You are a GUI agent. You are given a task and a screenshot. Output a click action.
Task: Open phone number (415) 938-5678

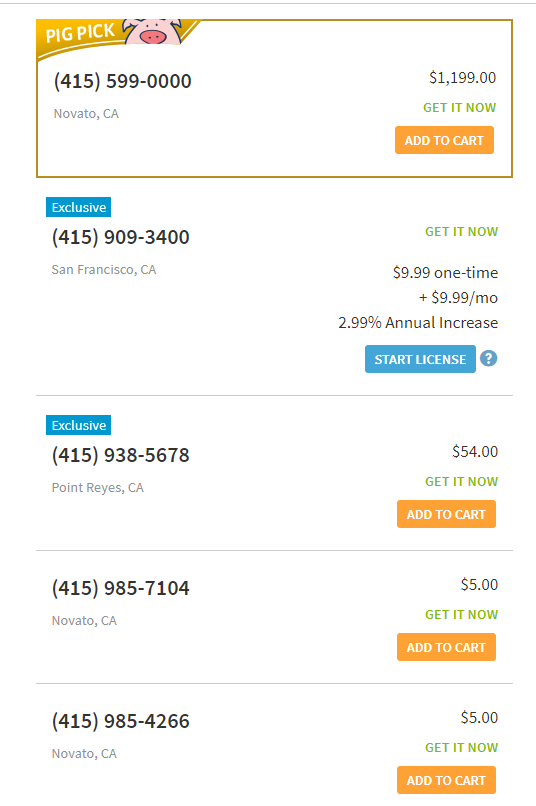point(121,455)
